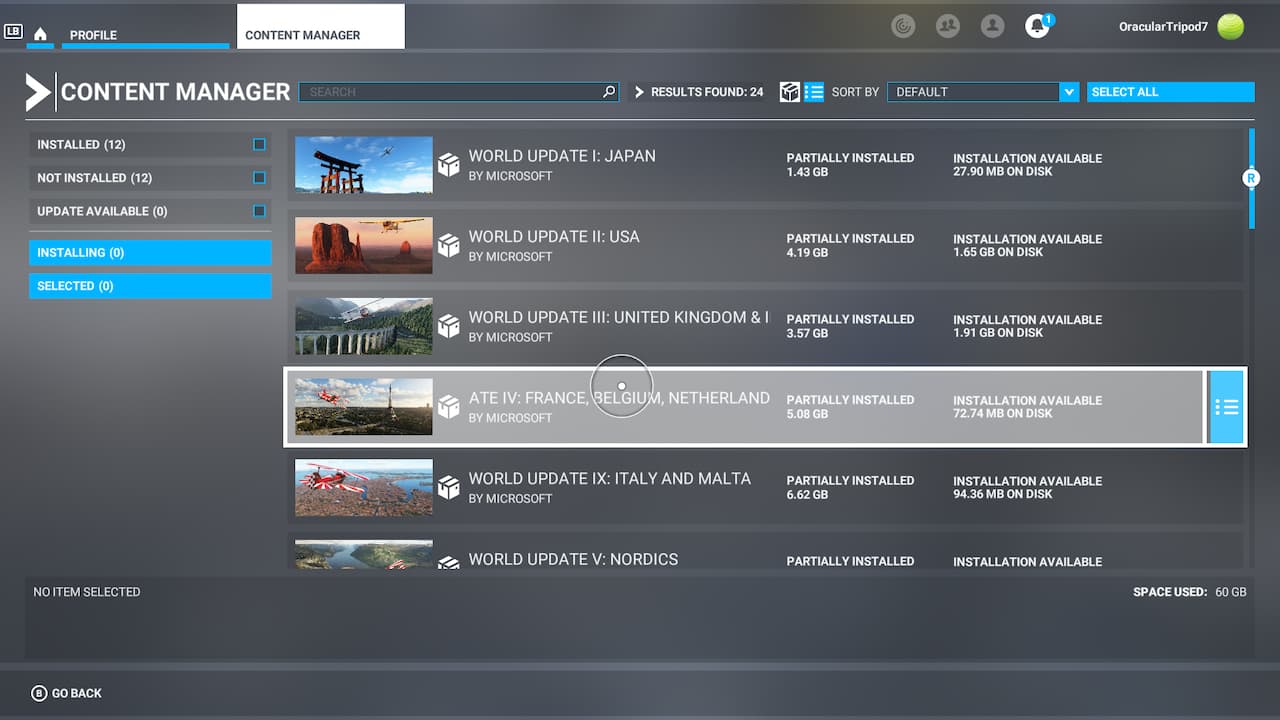Click the home icon tab
This screenshot has width=1280, height=720.
click(x=40, y=34)
